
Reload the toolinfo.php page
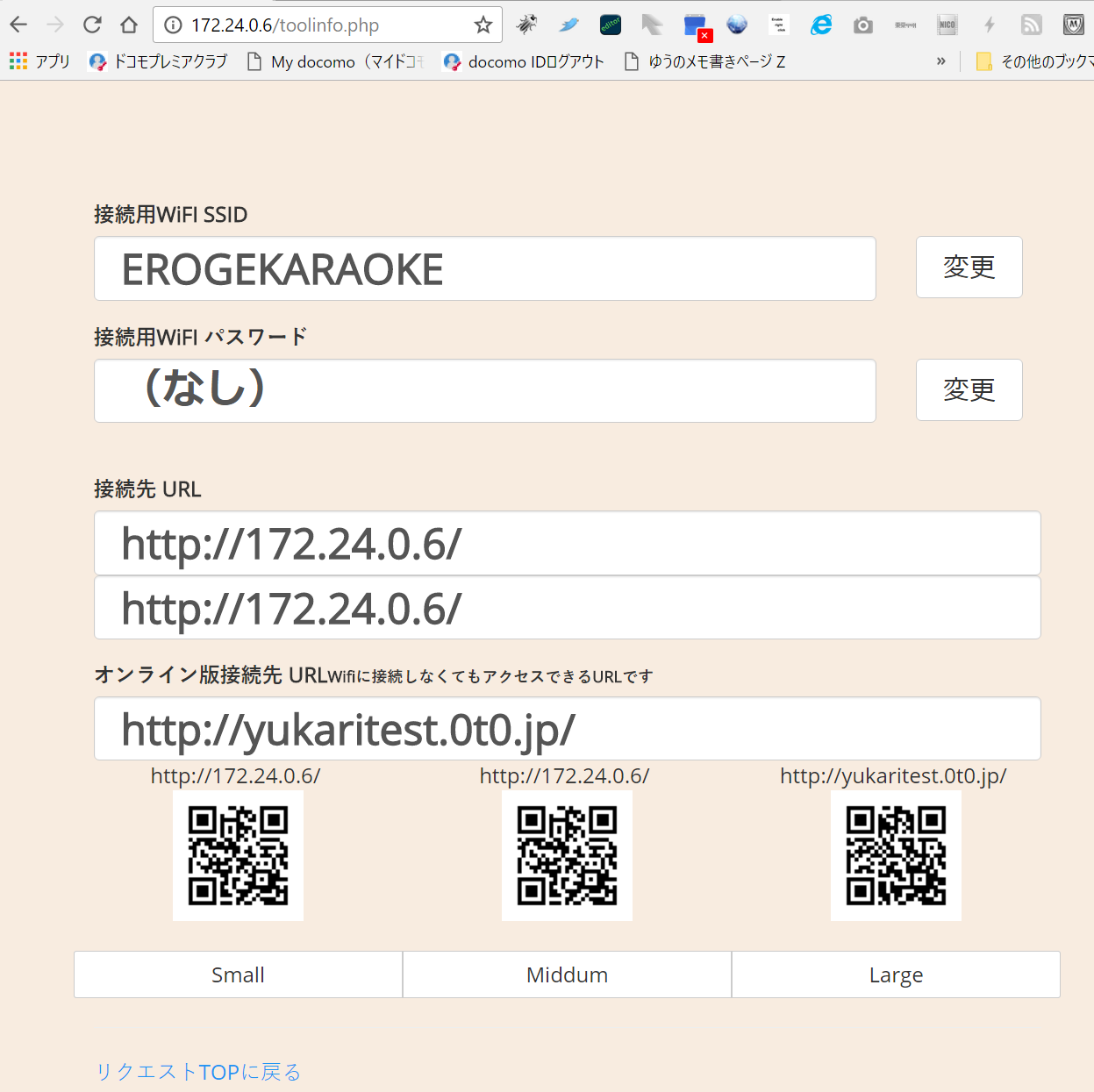click(92, 25)
